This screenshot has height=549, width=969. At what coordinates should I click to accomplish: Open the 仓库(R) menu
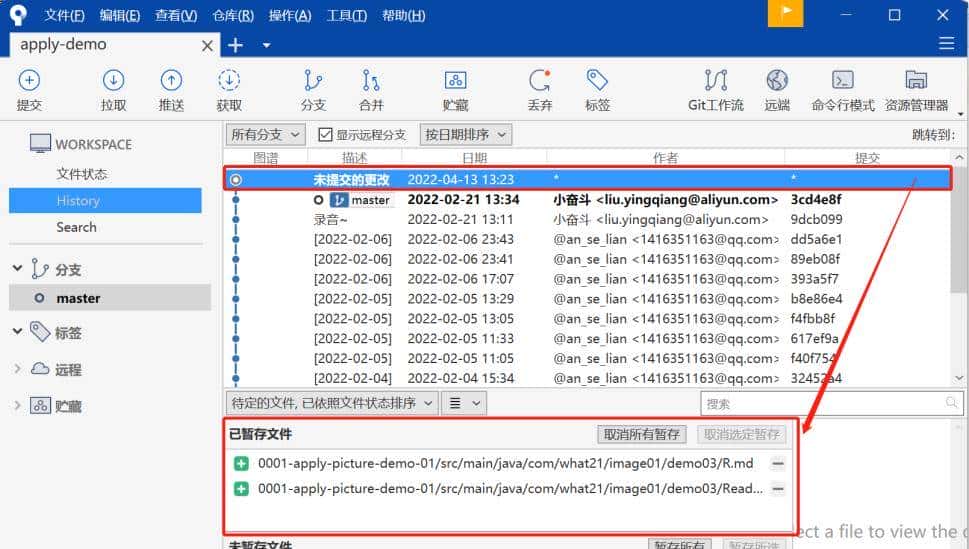(233, 15)
